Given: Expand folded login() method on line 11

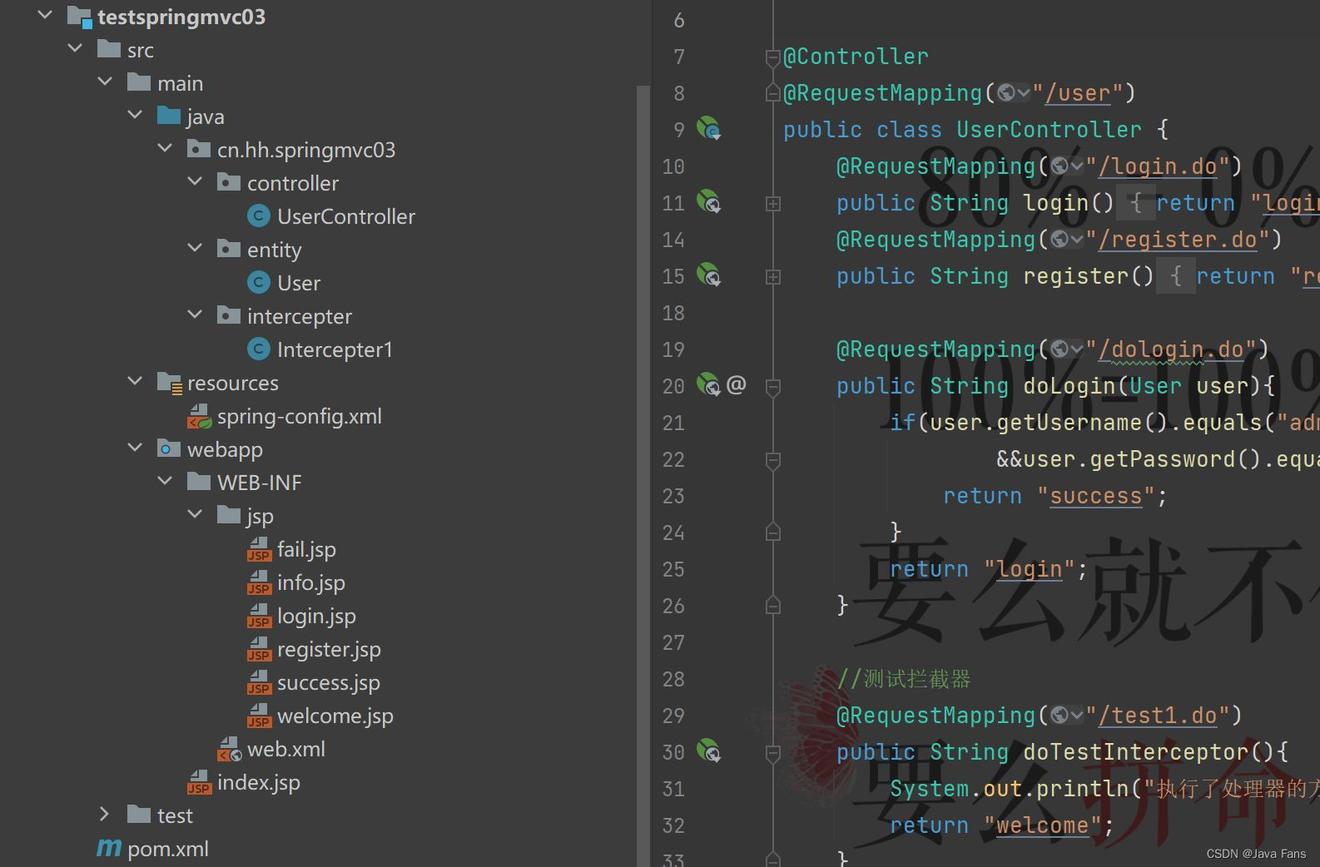Looking at the screenshot, I should pos(773,203).
